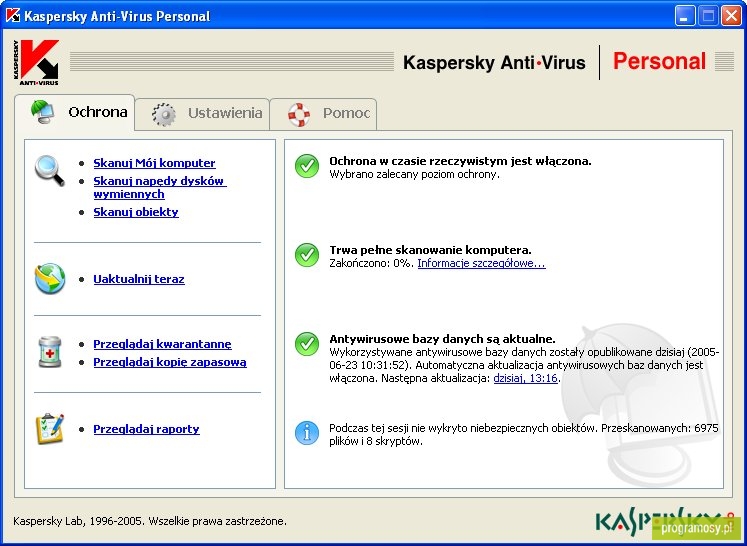747x546 pixels.
Task: Click 'Trwa pełne skanowanie komputera.' heading
Action: coord(430,250)
